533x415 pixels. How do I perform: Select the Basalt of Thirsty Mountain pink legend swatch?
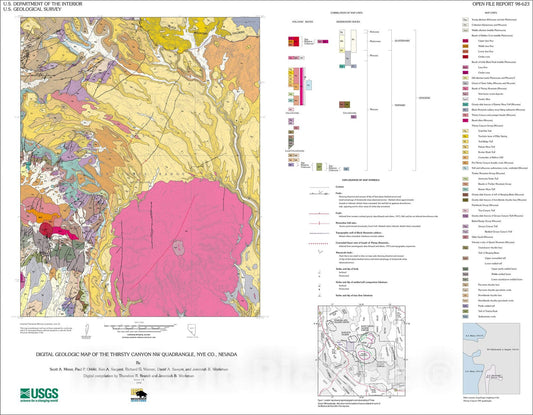pyautogui.click(x=465, y=89)
